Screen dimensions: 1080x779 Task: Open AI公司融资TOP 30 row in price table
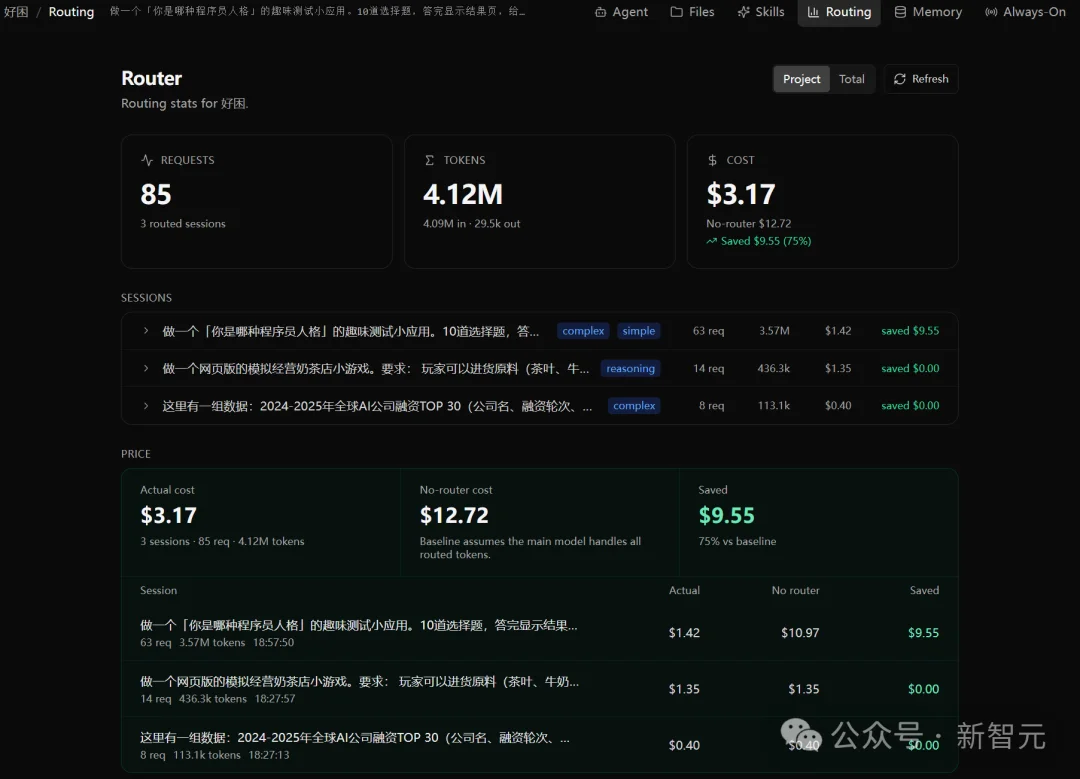pyautogui.click(x=539, y=745)
